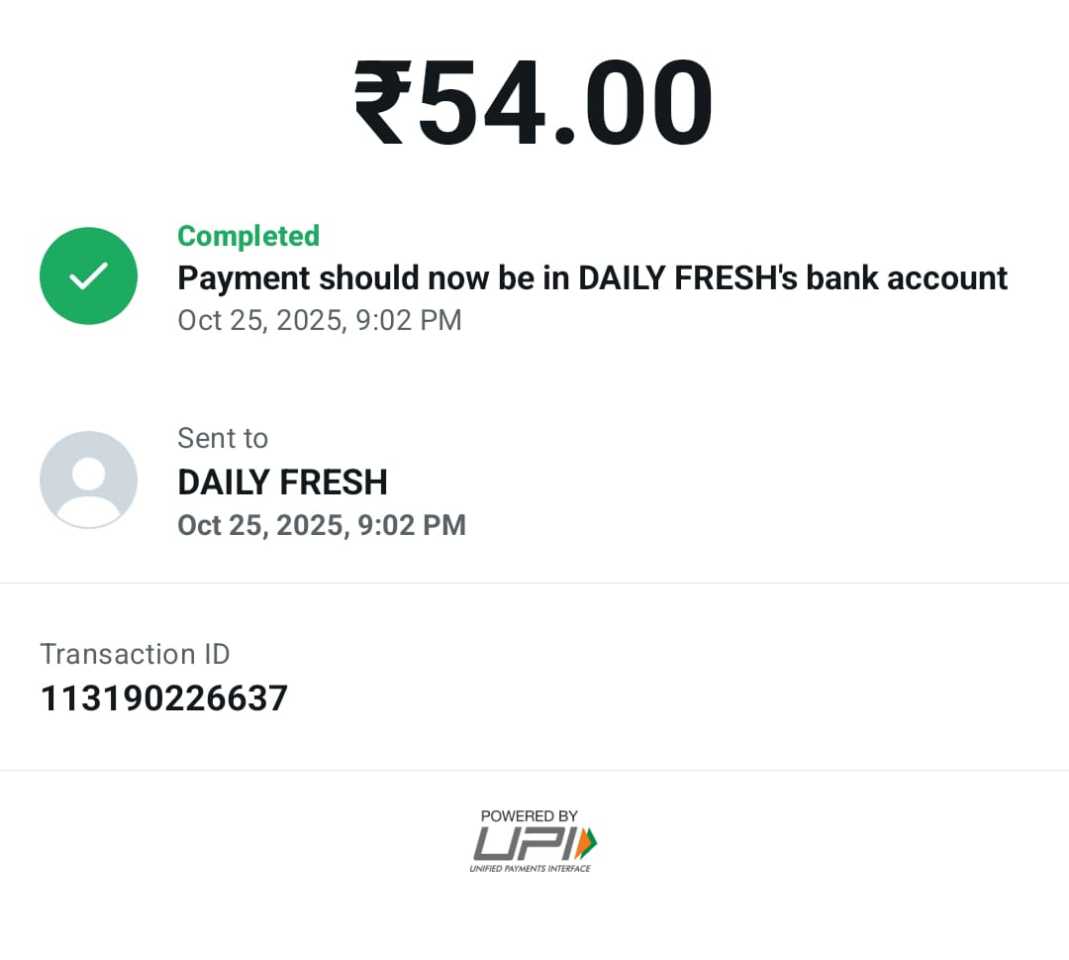Tap the gray recipient avatar icon
Image resolution: width=1069 pixels, height=960 pixels.
[88, 480]
